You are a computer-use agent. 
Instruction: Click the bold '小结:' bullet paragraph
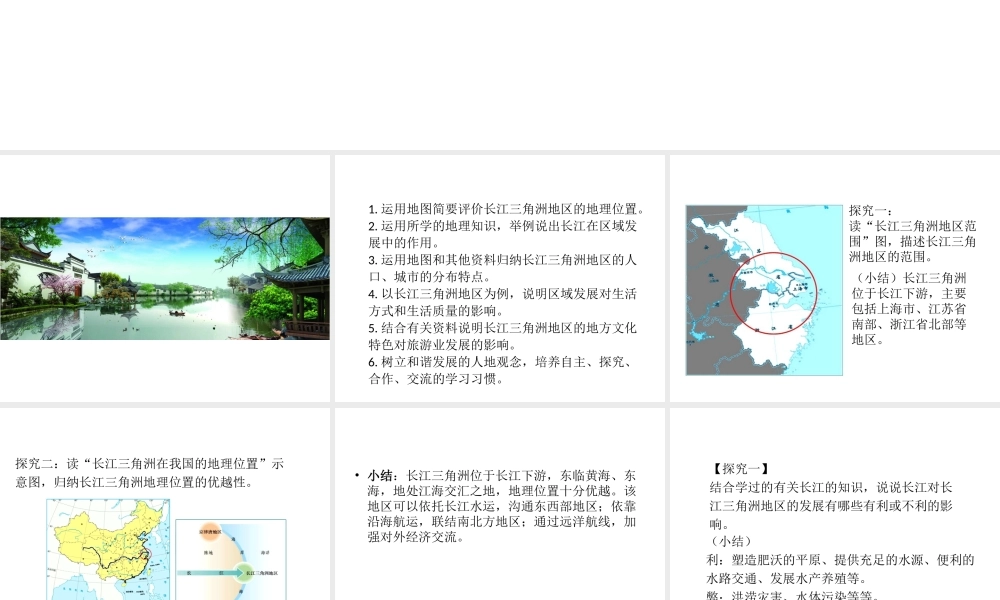(501, 506)
